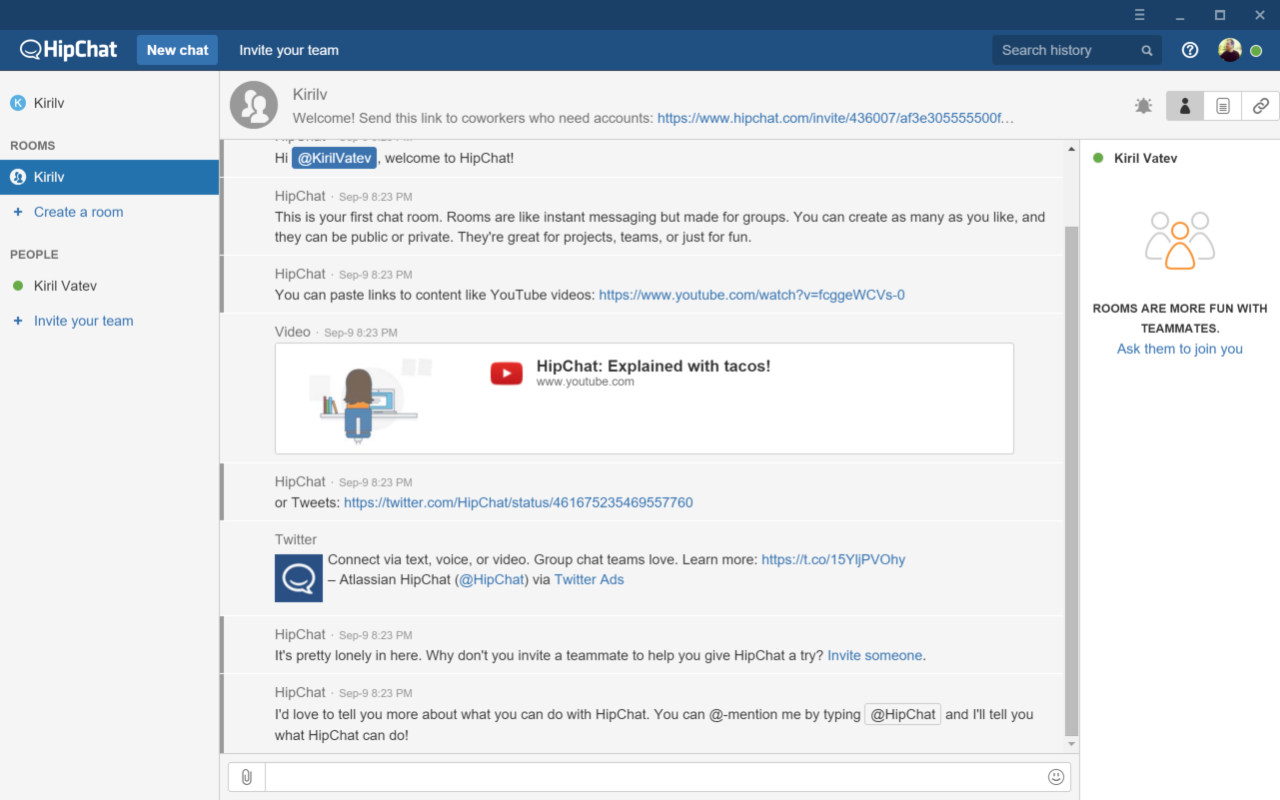The height and width of the screenshot is (800, 1280).
Task: Open the YouTube watch link
Action: point(752,295)
